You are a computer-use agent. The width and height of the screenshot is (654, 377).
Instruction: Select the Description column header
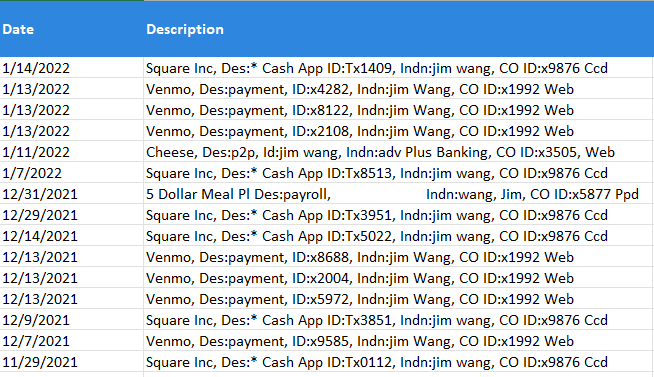(x=398, y=29)
